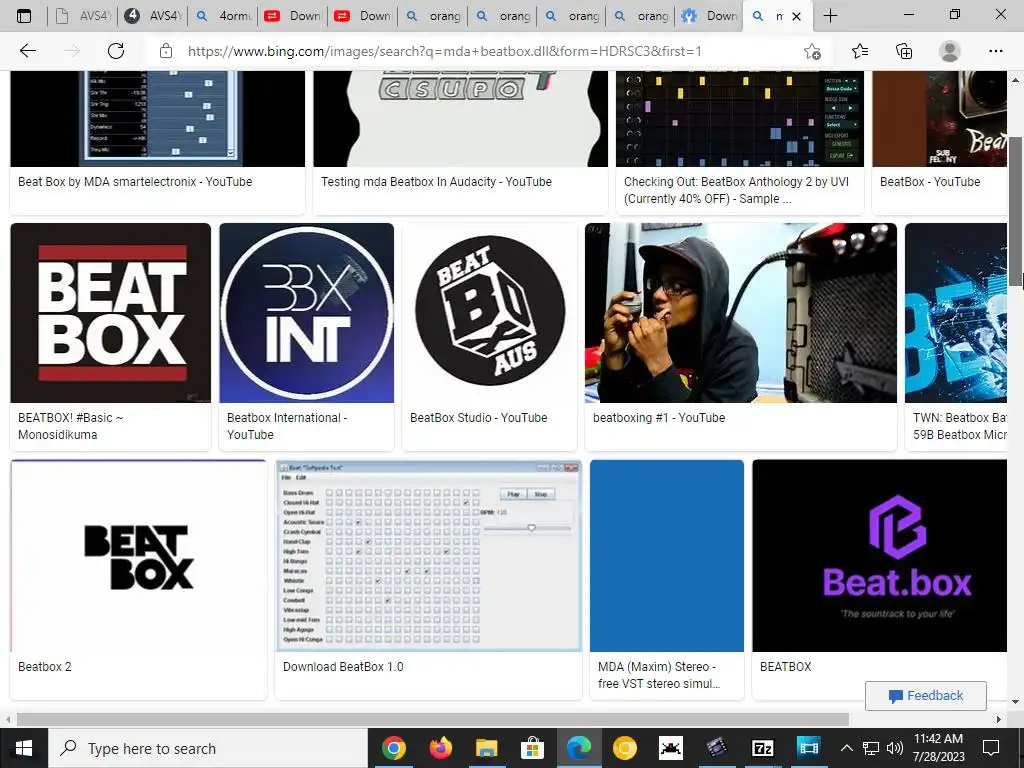Select the hooded beatboxer photo thumbnail
1024x768 pixels.
click(x=741, y=313)
